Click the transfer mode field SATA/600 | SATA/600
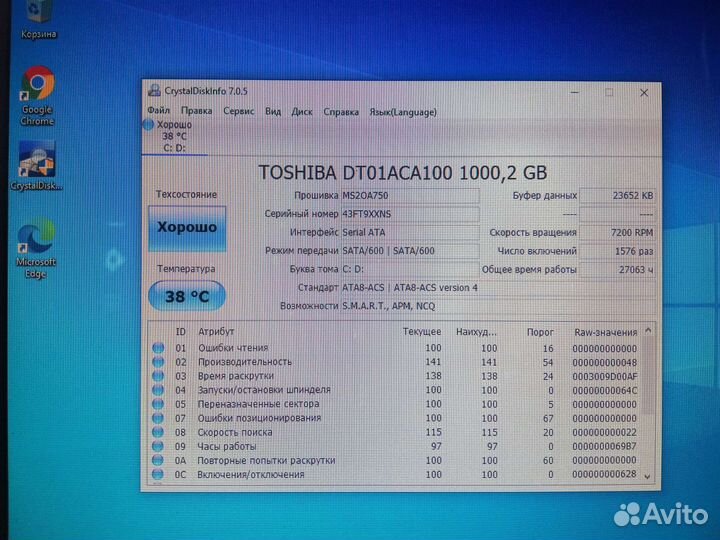The image size is (720, 540). [410, 251]
